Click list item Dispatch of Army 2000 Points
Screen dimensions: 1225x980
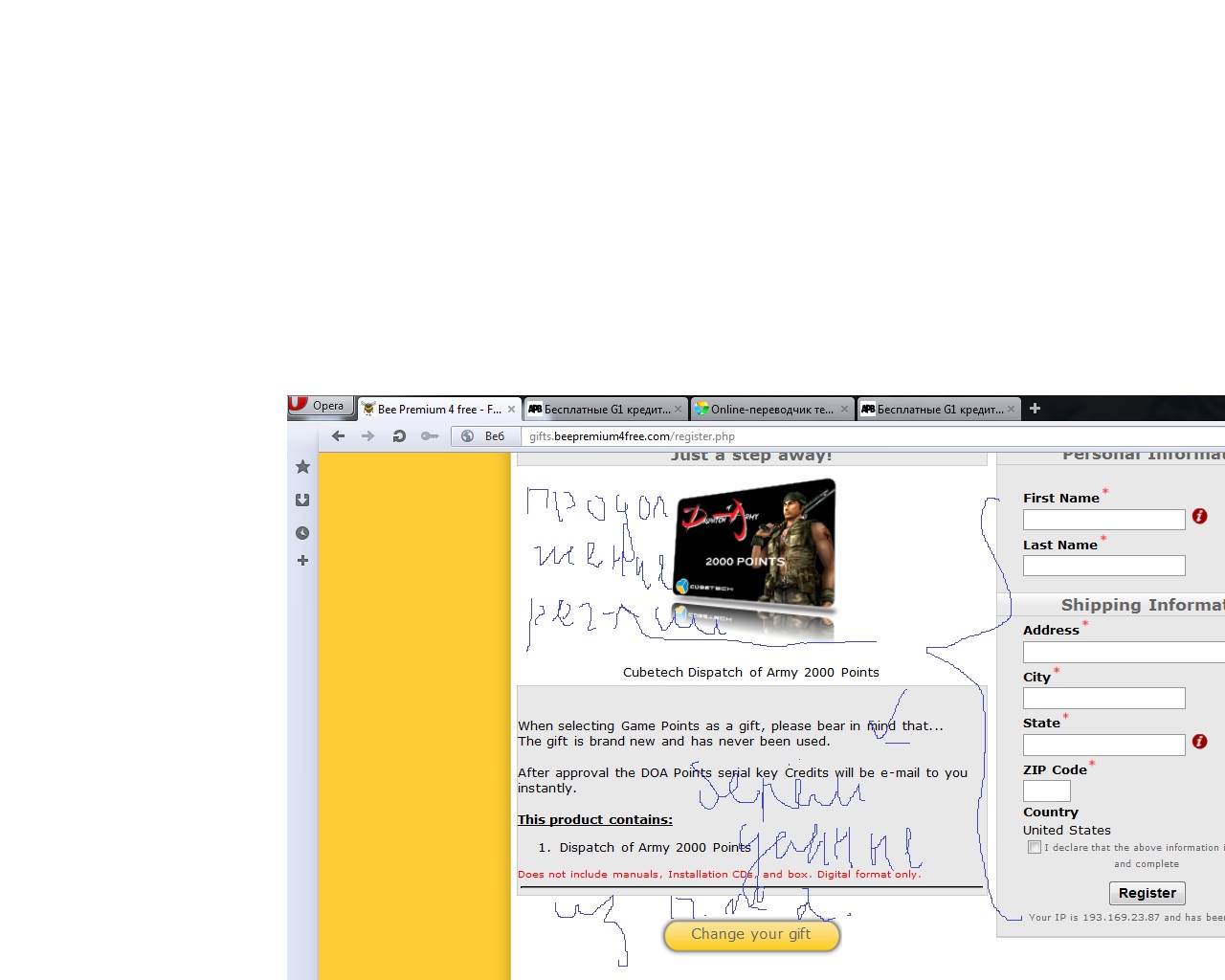click(656, 848)
